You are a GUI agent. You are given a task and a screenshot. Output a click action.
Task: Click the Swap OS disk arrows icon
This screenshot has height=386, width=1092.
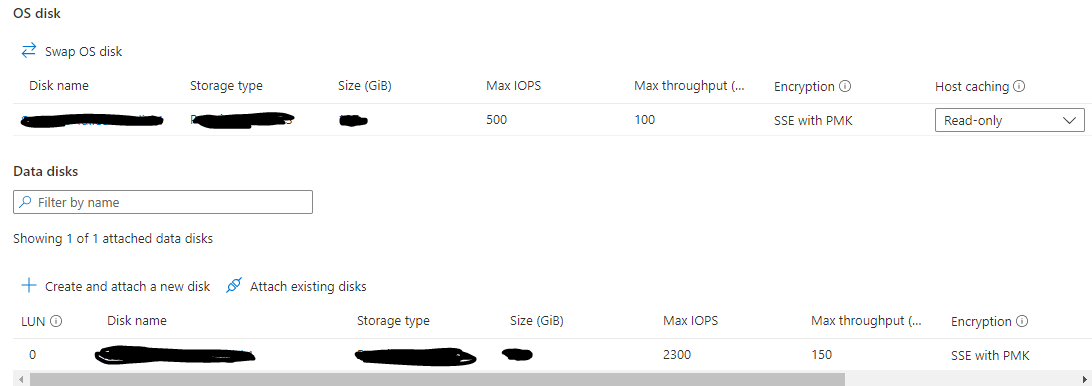pyautogui.click(x=29, y=50)
